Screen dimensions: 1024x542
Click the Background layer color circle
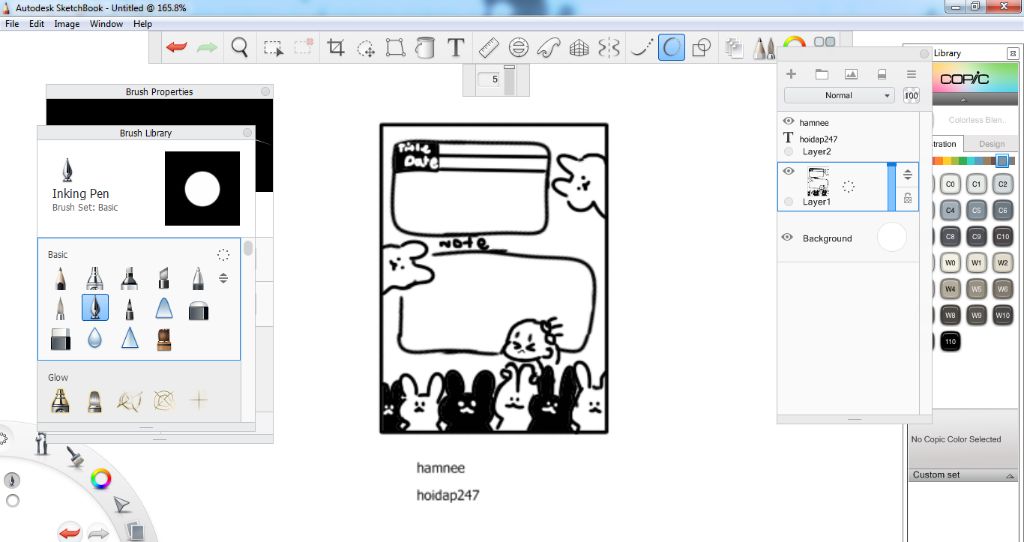point(891,238)
